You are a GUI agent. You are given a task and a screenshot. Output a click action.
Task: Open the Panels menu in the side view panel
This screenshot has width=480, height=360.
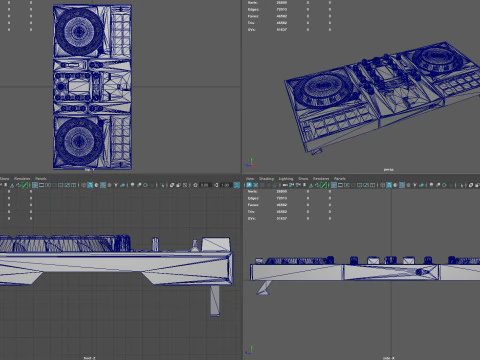pyautogui.click(x=339, y=179)
